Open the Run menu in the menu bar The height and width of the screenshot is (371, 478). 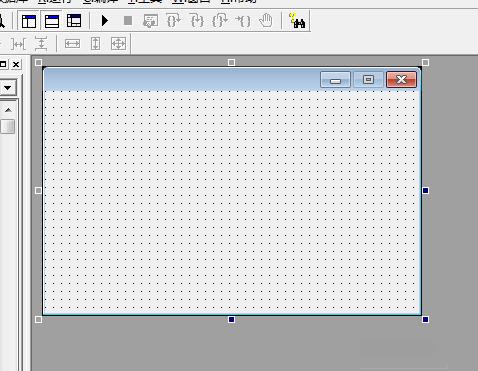[x=55, y=1]
